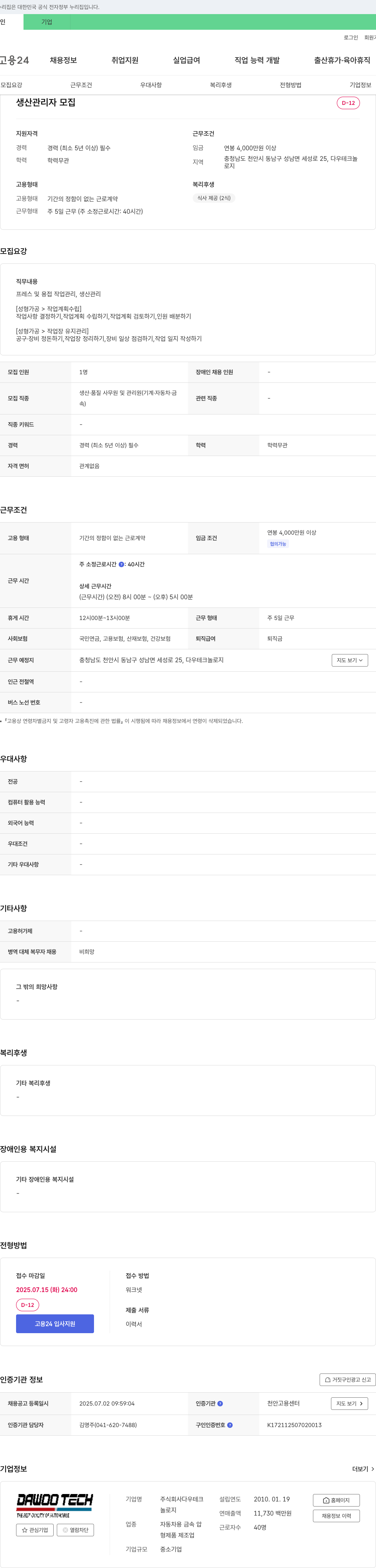Jump to 모집요강 section tab

click(x=11, y=85)
